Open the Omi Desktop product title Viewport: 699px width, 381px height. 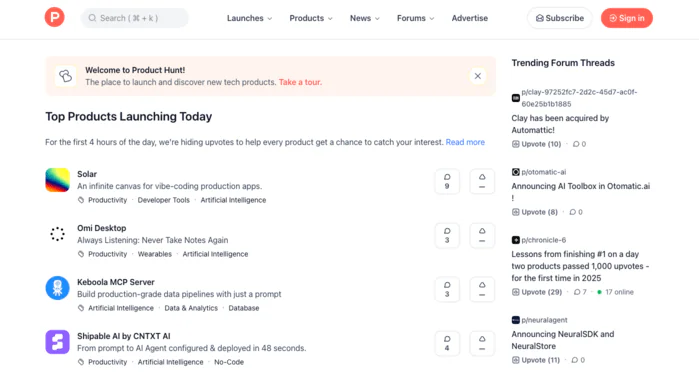point(102,228)
